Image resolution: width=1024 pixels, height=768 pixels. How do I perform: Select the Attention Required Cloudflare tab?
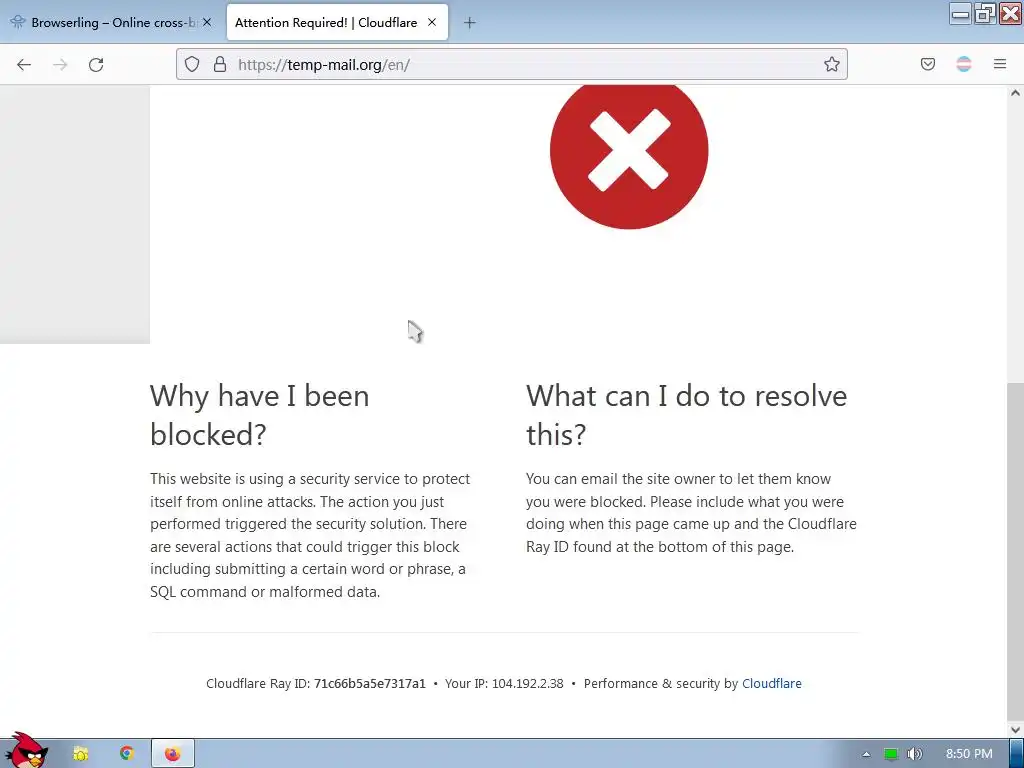coord(337,23)
